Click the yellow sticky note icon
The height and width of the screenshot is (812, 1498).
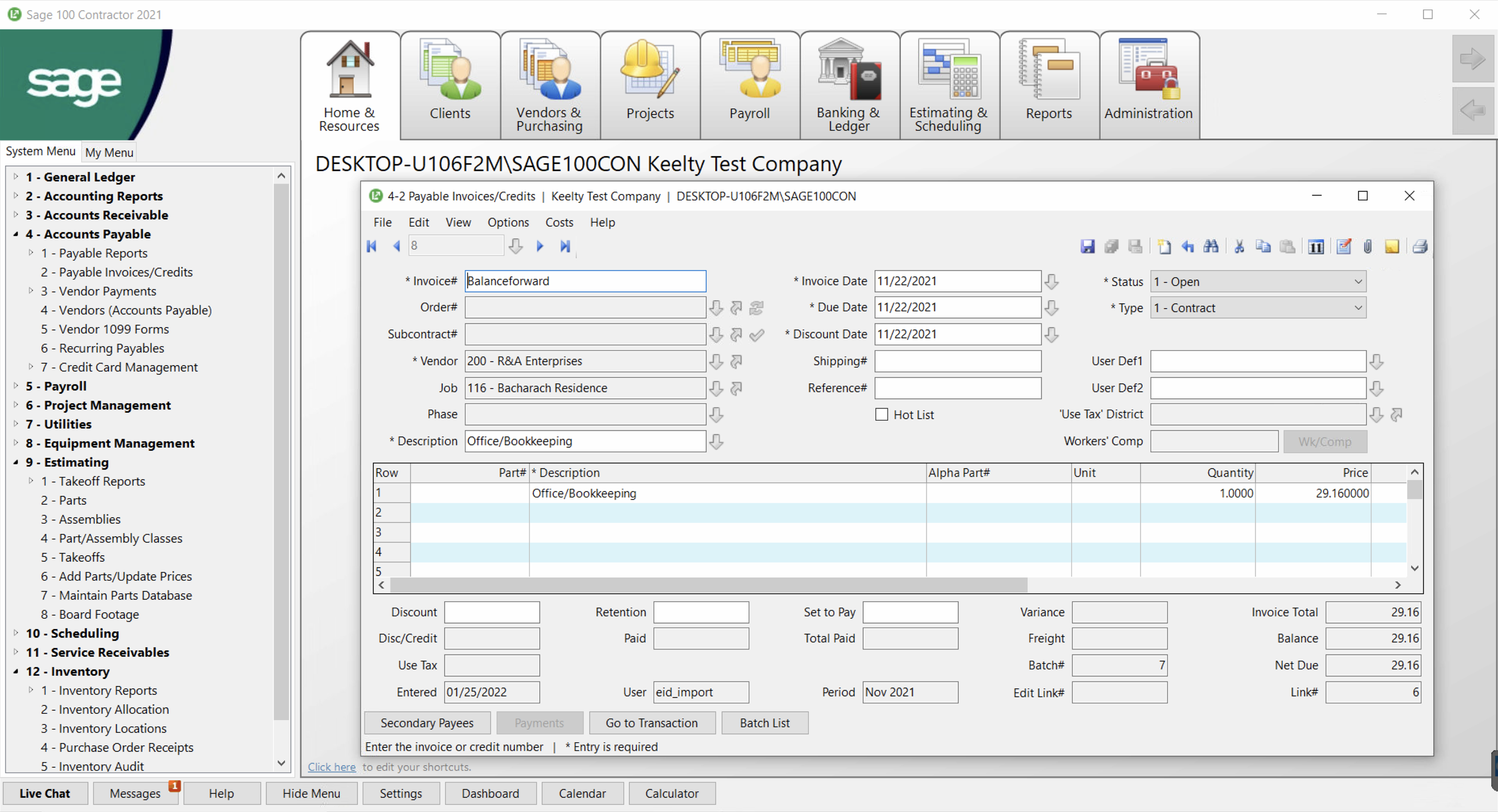coord(1391,247)
